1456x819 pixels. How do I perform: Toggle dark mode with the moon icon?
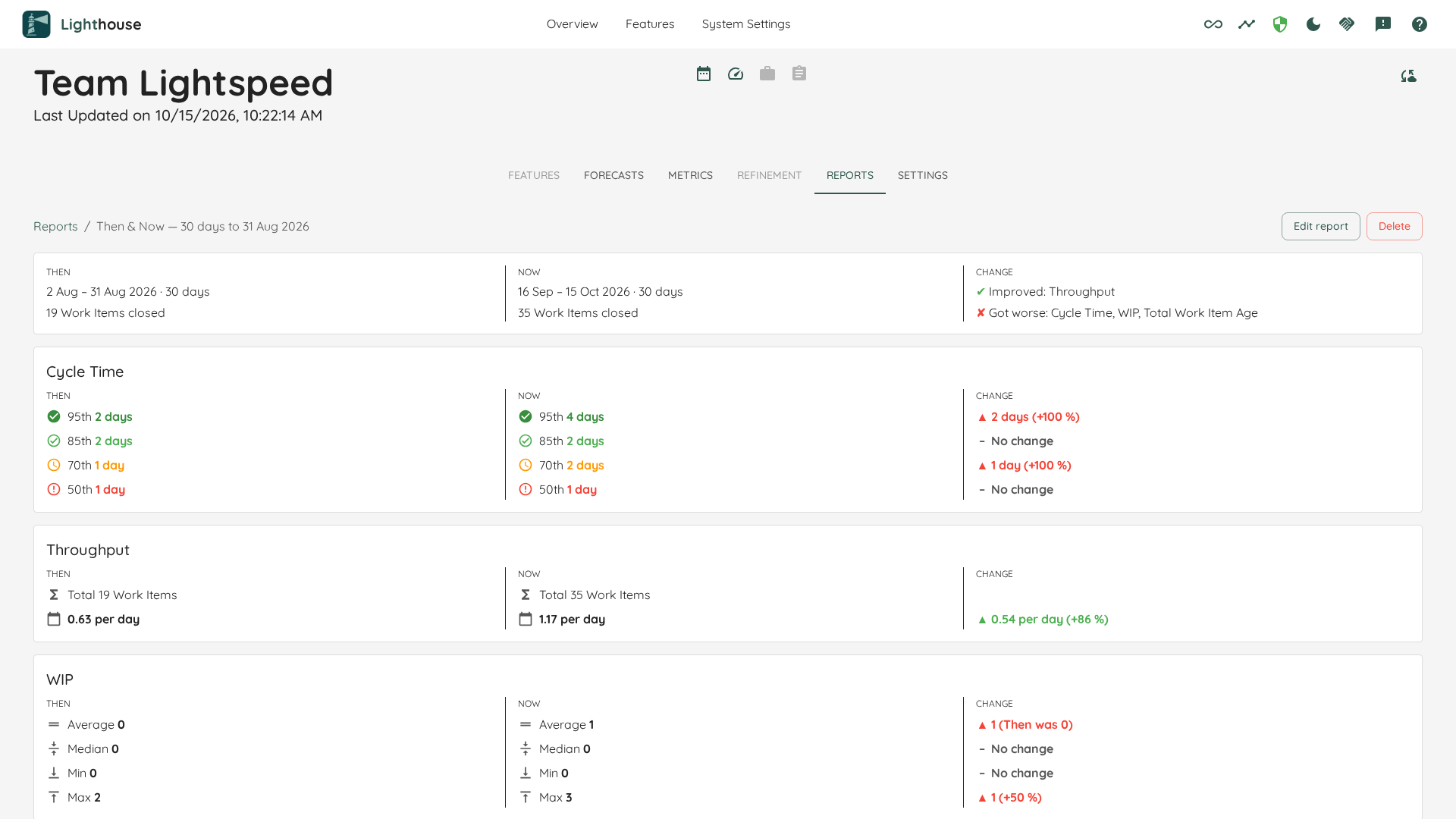coord(1313,24)
